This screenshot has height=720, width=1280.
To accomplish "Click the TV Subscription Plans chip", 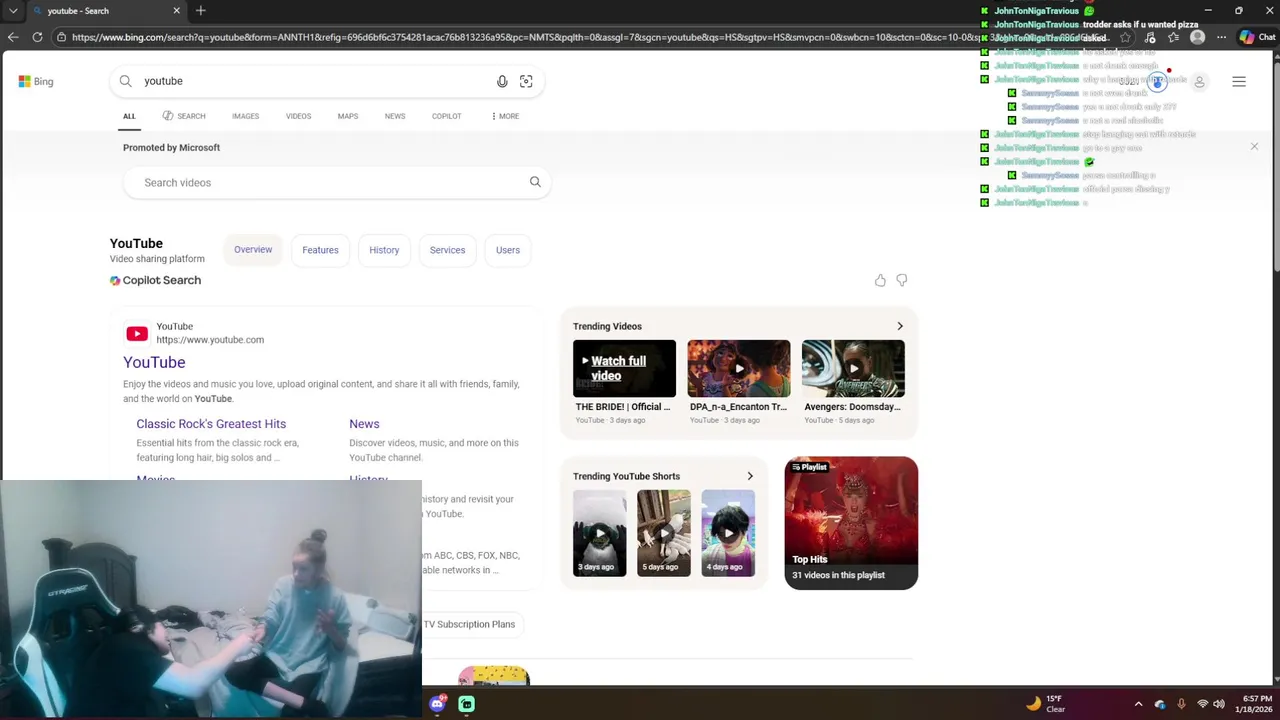I will tap(469, 624).
